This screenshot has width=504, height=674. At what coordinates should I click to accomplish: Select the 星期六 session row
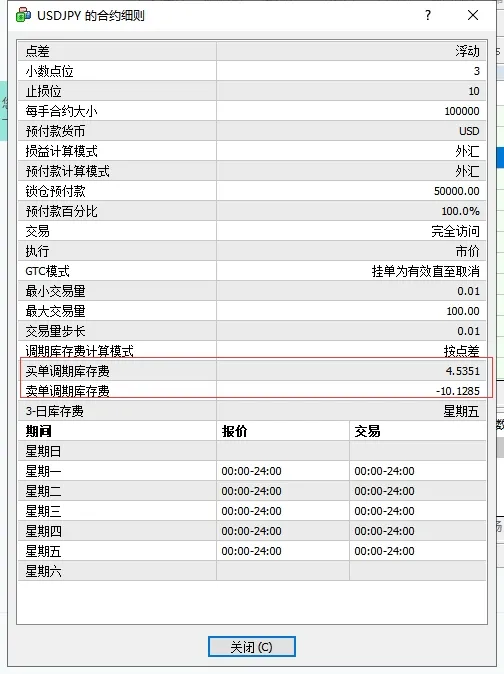point(252,571)
